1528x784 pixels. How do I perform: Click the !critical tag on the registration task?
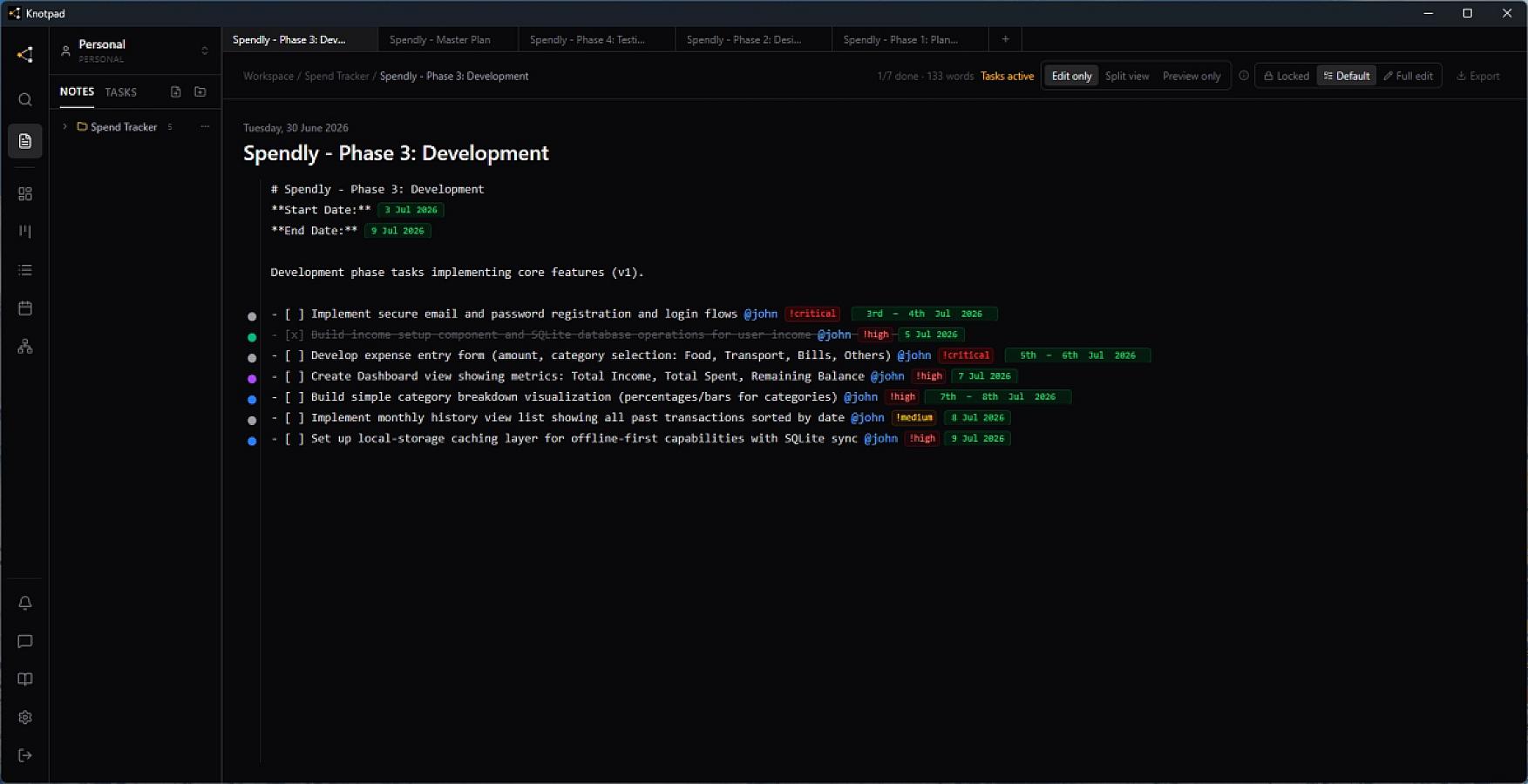coord(812,314)
